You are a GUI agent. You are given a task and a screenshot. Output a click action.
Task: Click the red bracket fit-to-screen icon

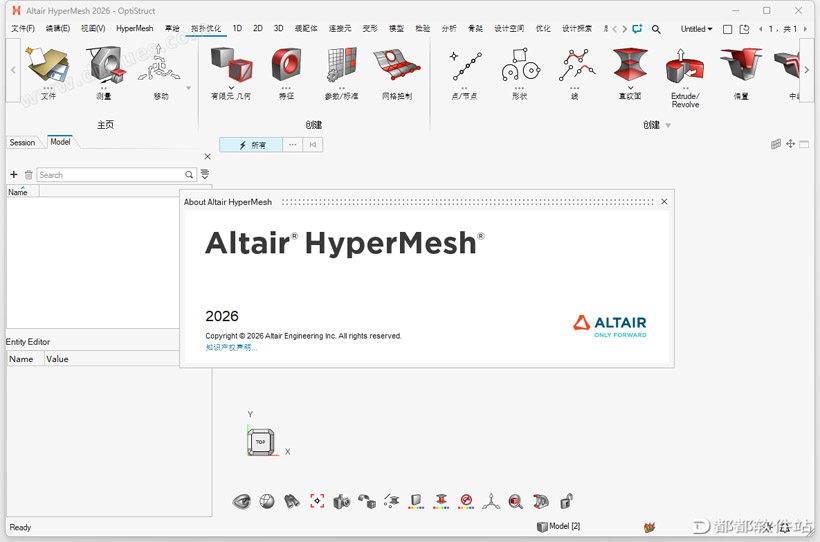(x=317, y=501)
